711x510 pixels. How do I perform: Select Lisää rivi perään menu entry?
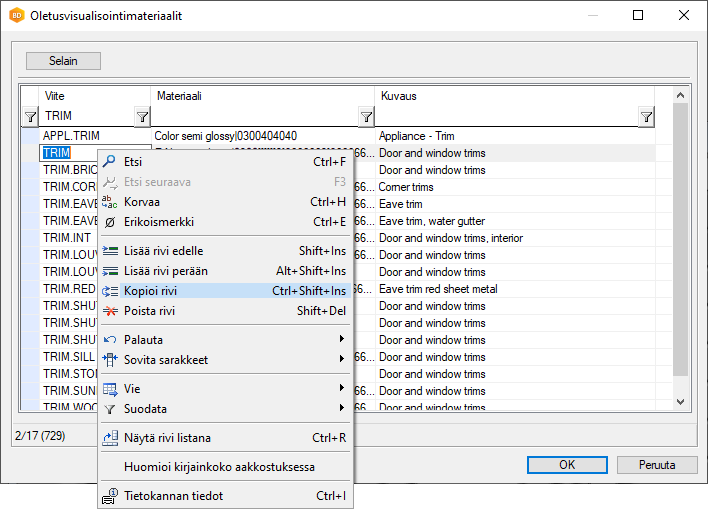(x=225, y=271)
